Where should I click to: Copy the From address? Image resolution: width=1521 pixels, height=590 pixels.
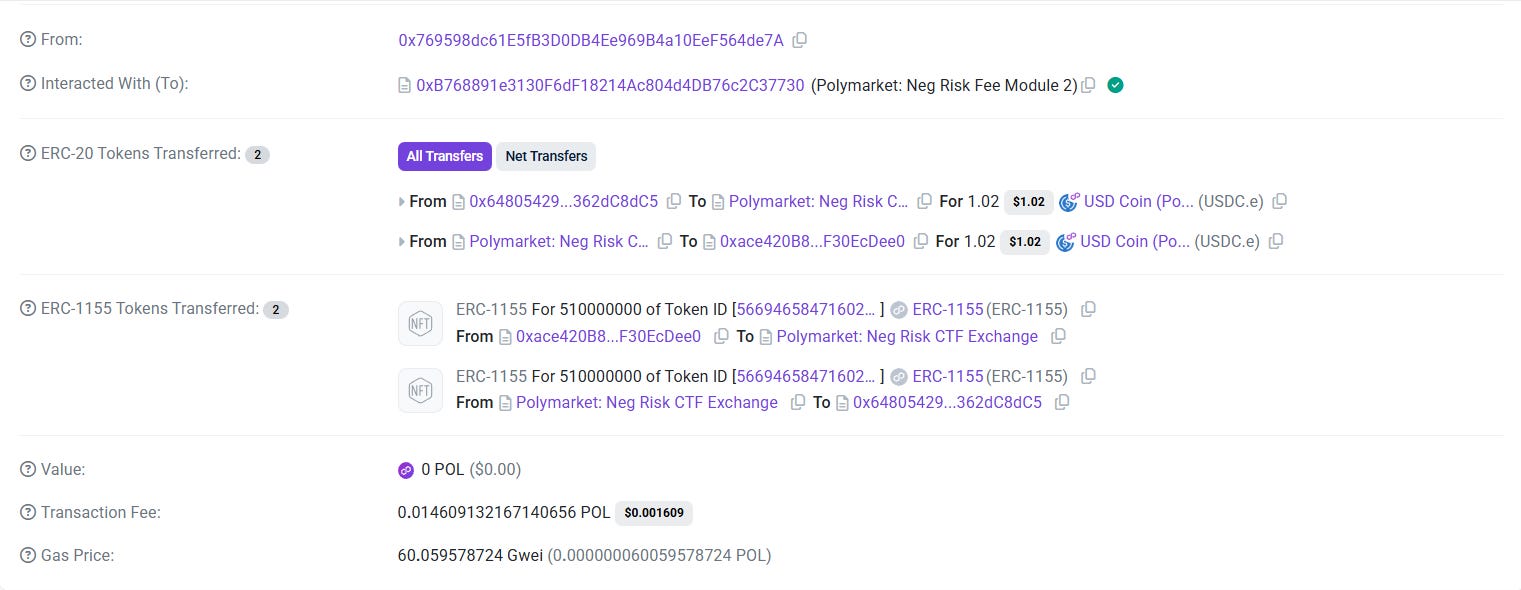pos(800,41)
